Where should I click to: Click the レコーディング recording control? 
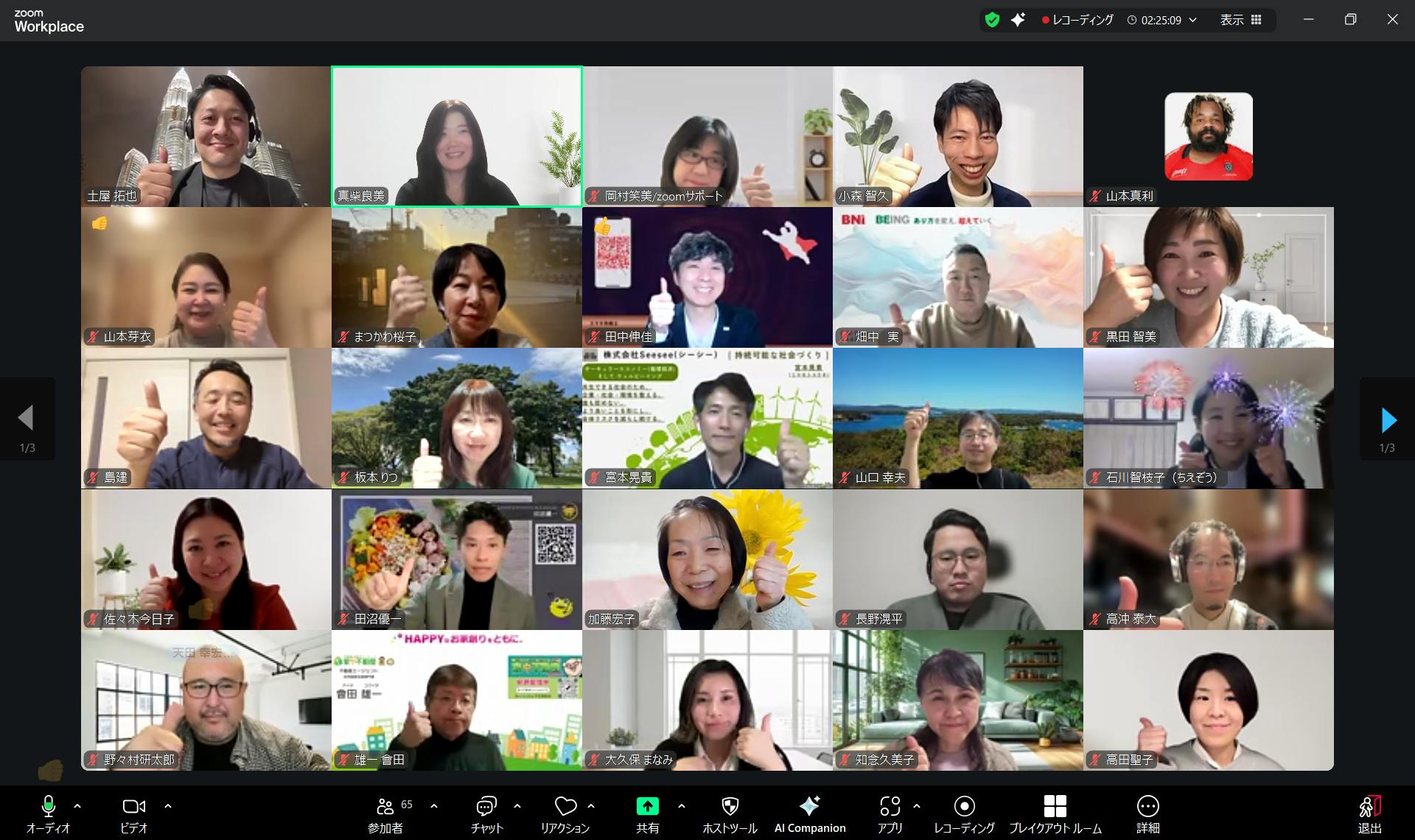tap(964, 807)
